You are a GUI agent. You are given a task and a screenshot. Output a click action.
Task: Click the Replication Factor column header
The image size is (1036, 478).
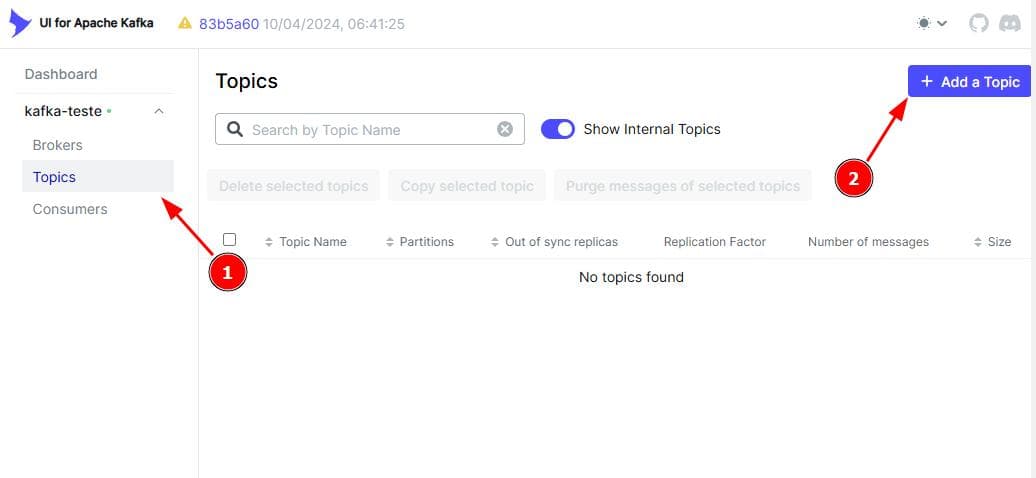pos(715,242)
